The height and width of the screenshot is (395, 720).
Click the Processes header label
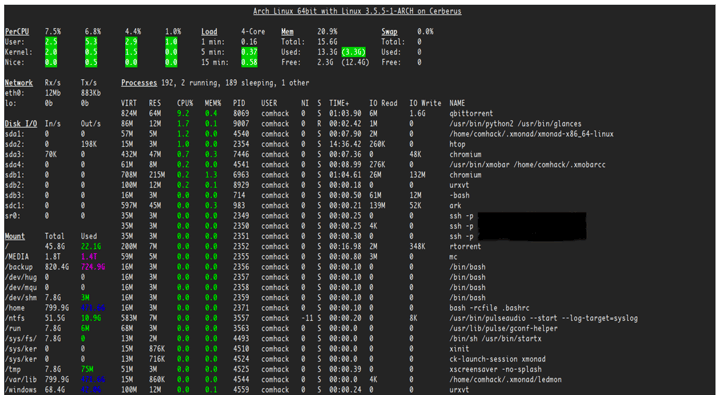(139, 83)
